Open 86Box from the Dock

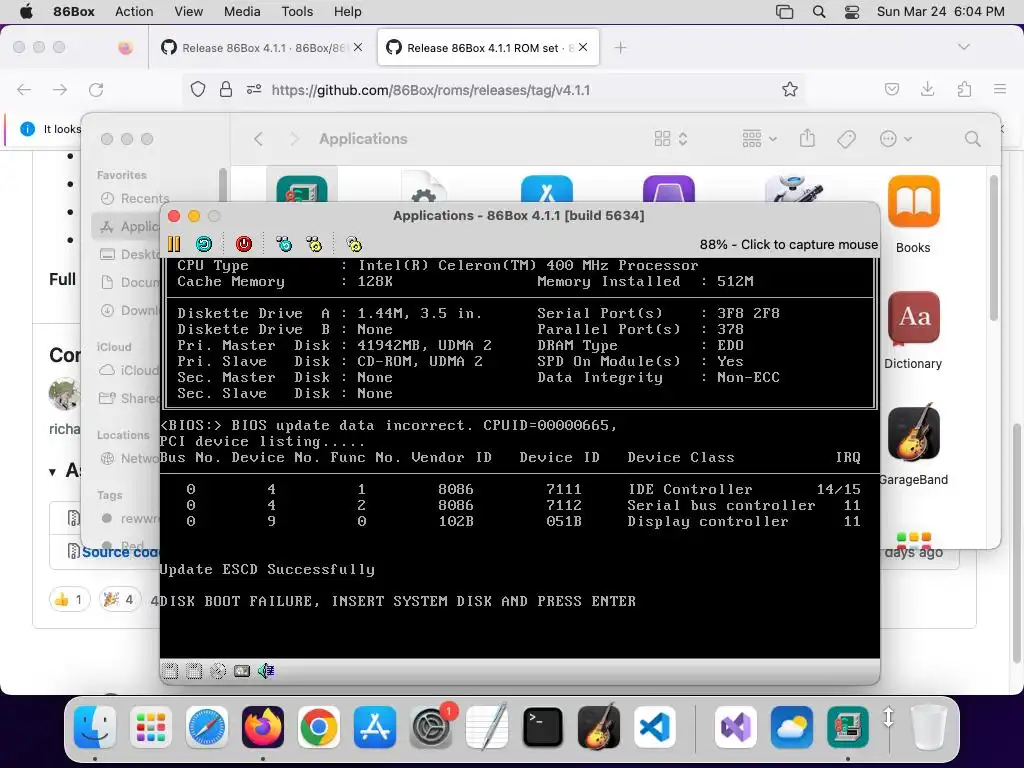[x=848, y=726]
